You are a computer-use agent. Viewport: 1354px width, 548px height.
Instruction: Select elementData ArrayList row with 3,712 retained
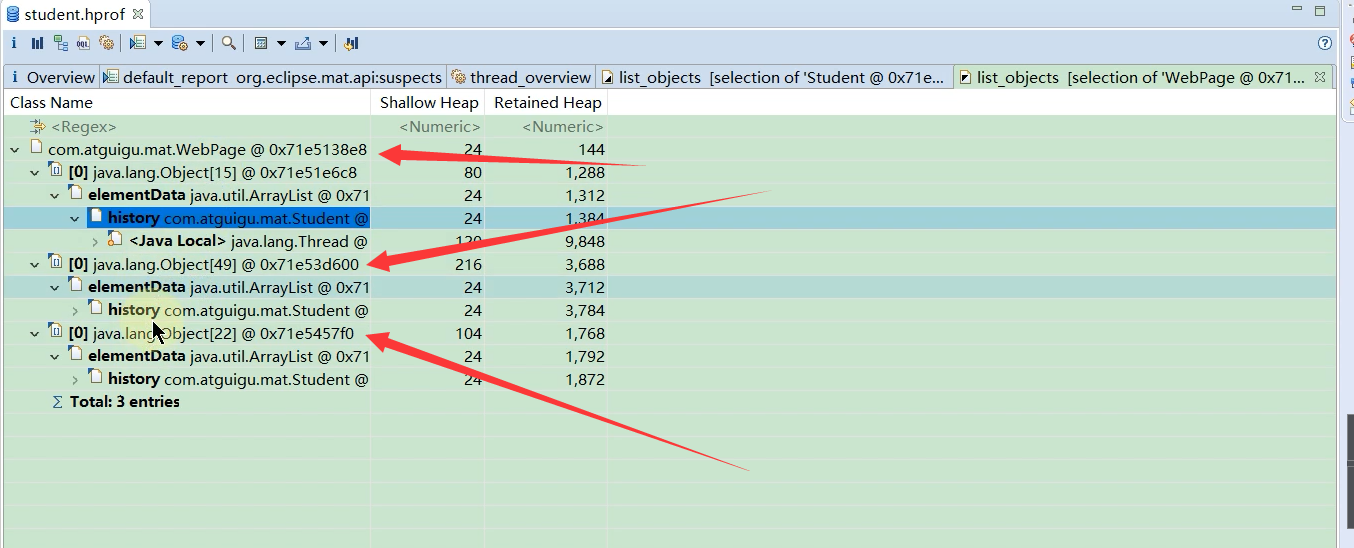pos(669,288)
